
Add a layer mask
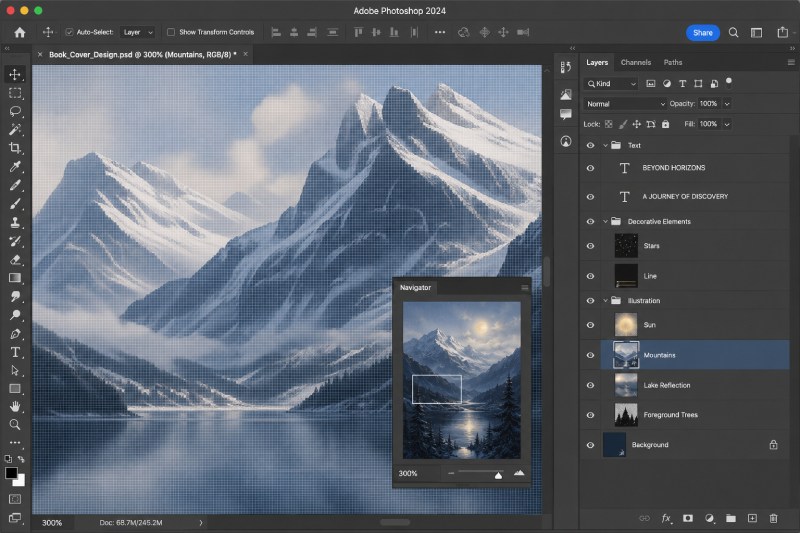(x=688, y=518)
